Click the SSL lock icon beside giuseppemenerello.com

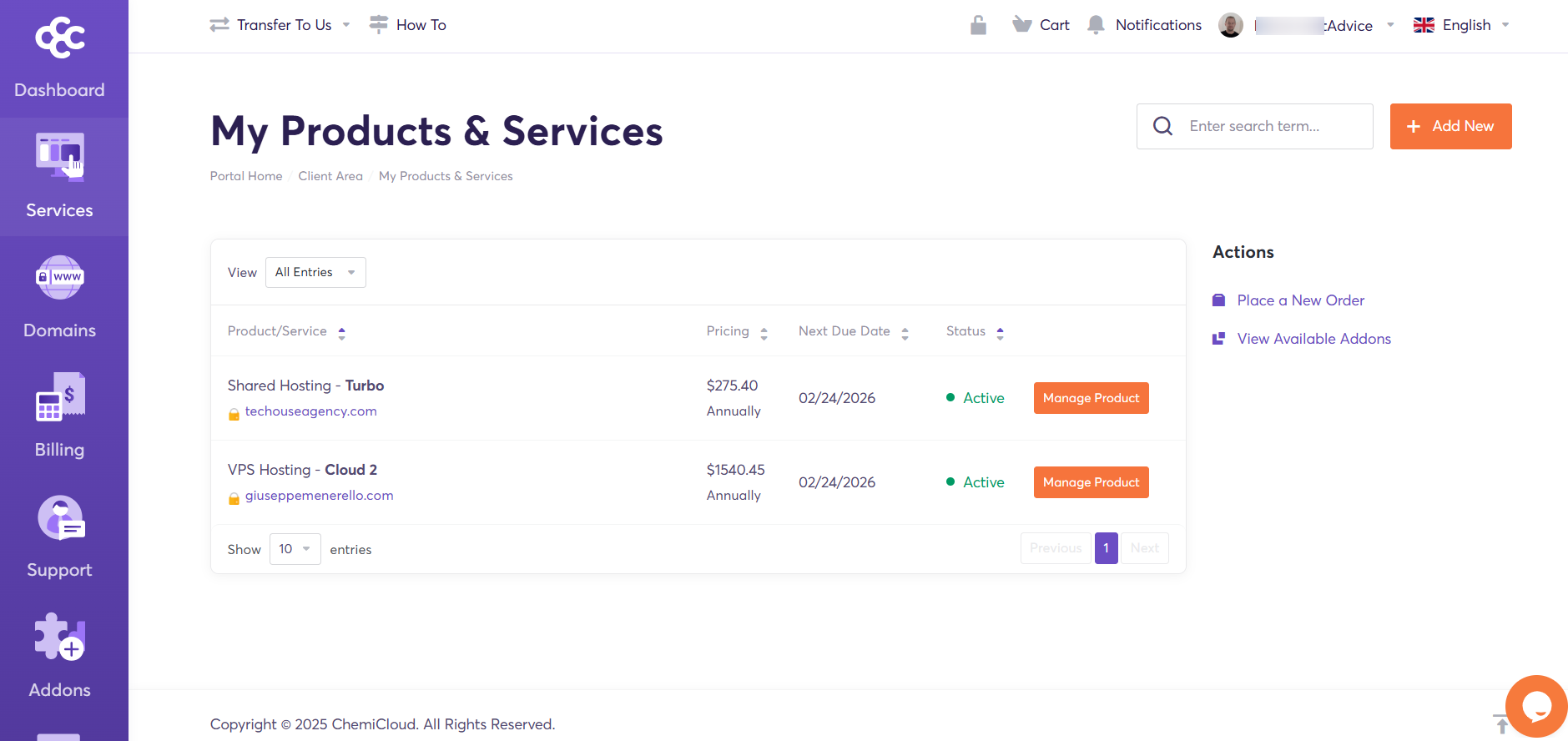click(234, 498)
